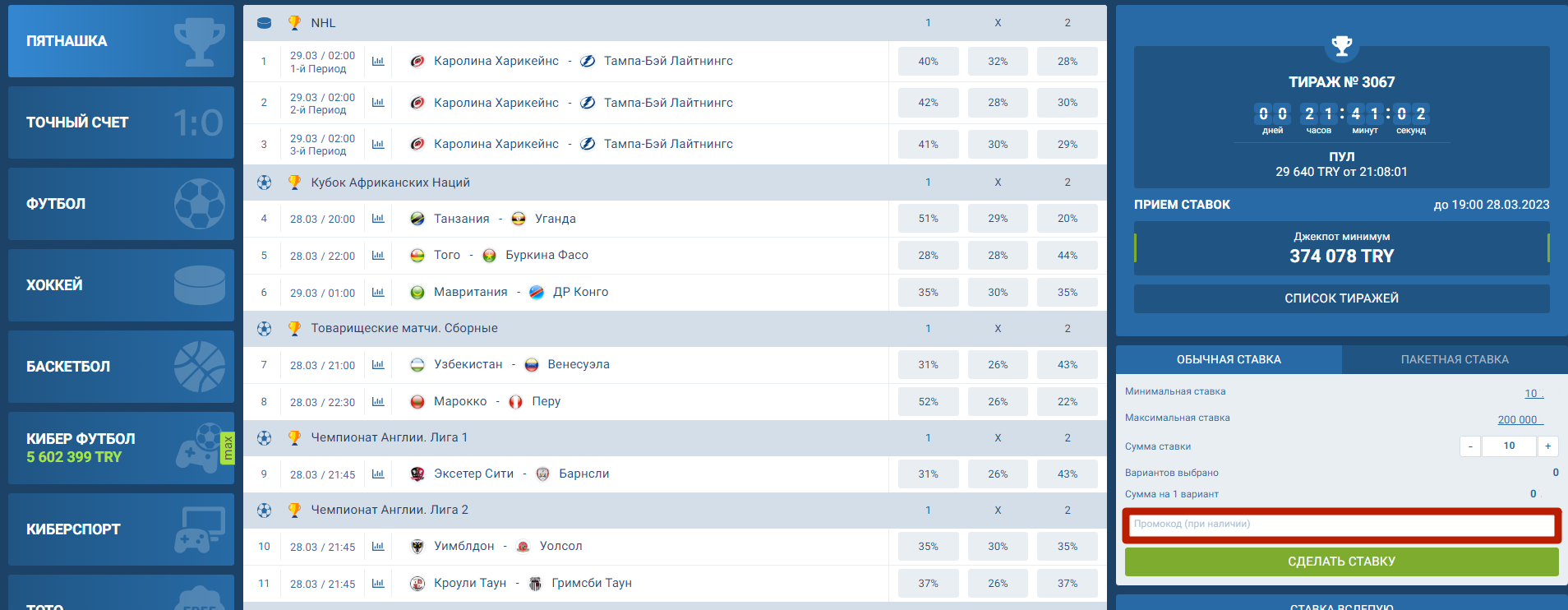Open statistics chart icon for Танзания - Уганда
The image size is (1568, 610).
pyautogui.click(x=378, y=219)
